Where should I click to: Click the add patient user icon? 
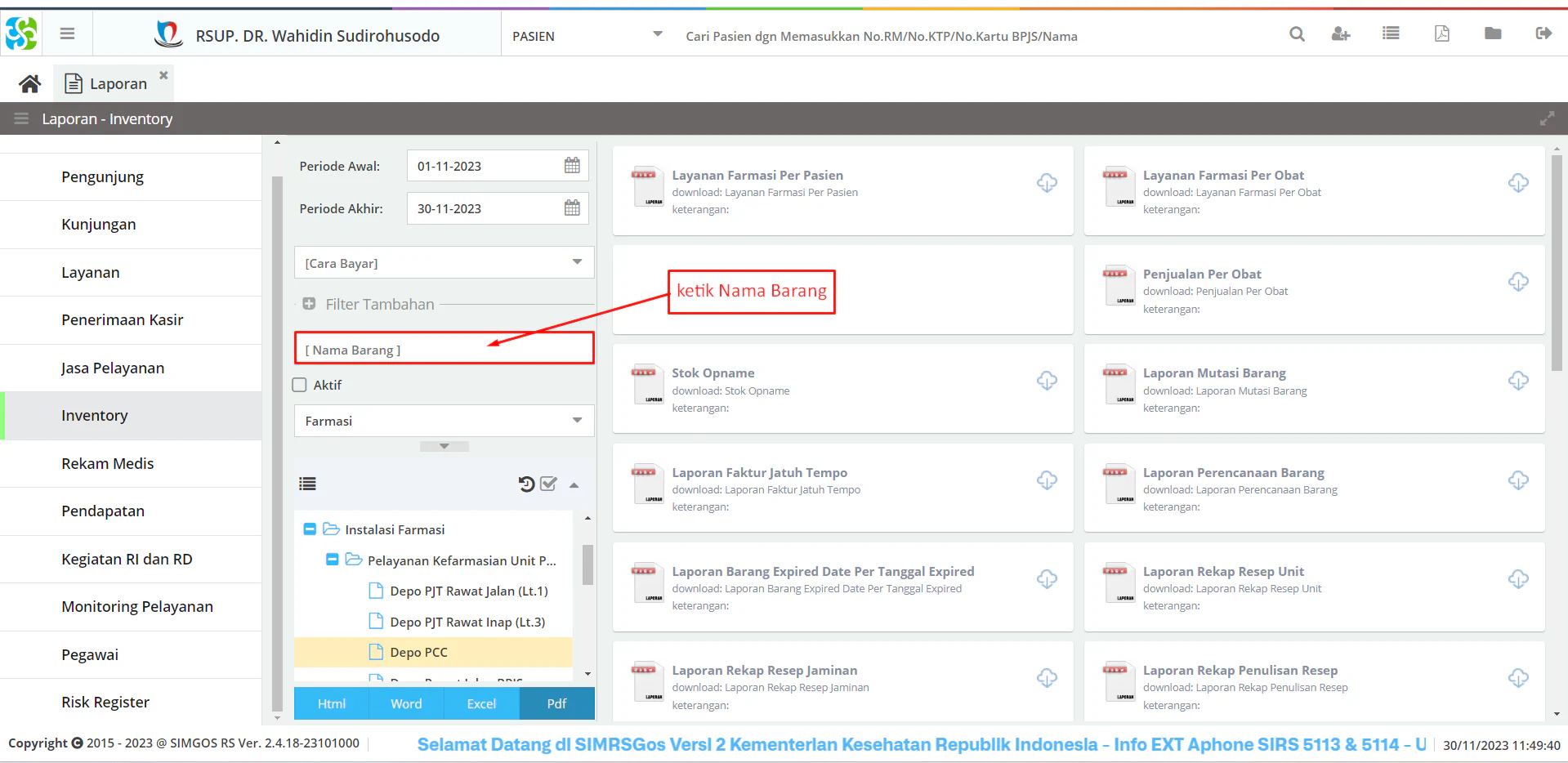(x=1340, y=34)
